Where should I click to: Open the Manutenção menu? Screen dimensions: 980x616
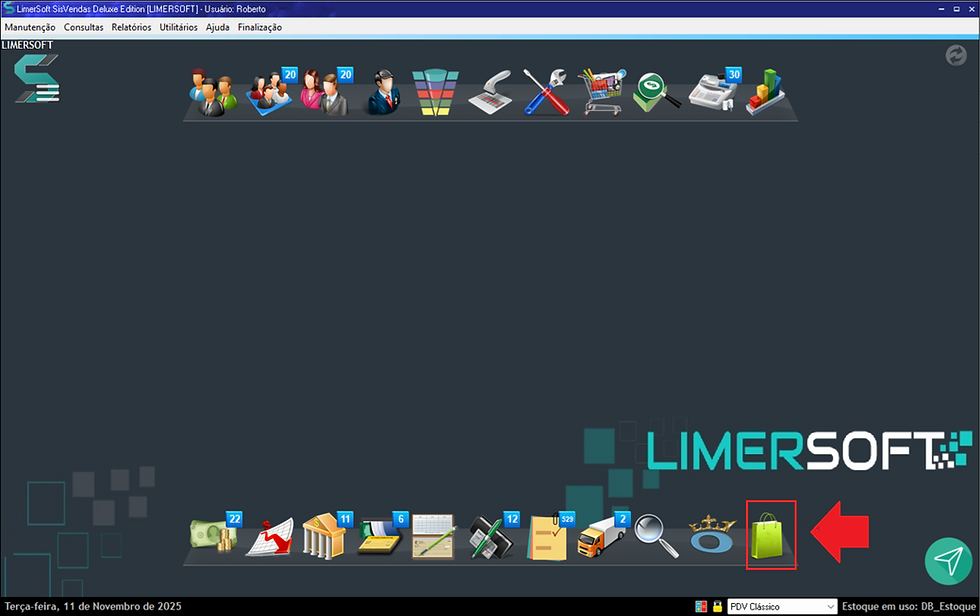click(x=30, y=27)
